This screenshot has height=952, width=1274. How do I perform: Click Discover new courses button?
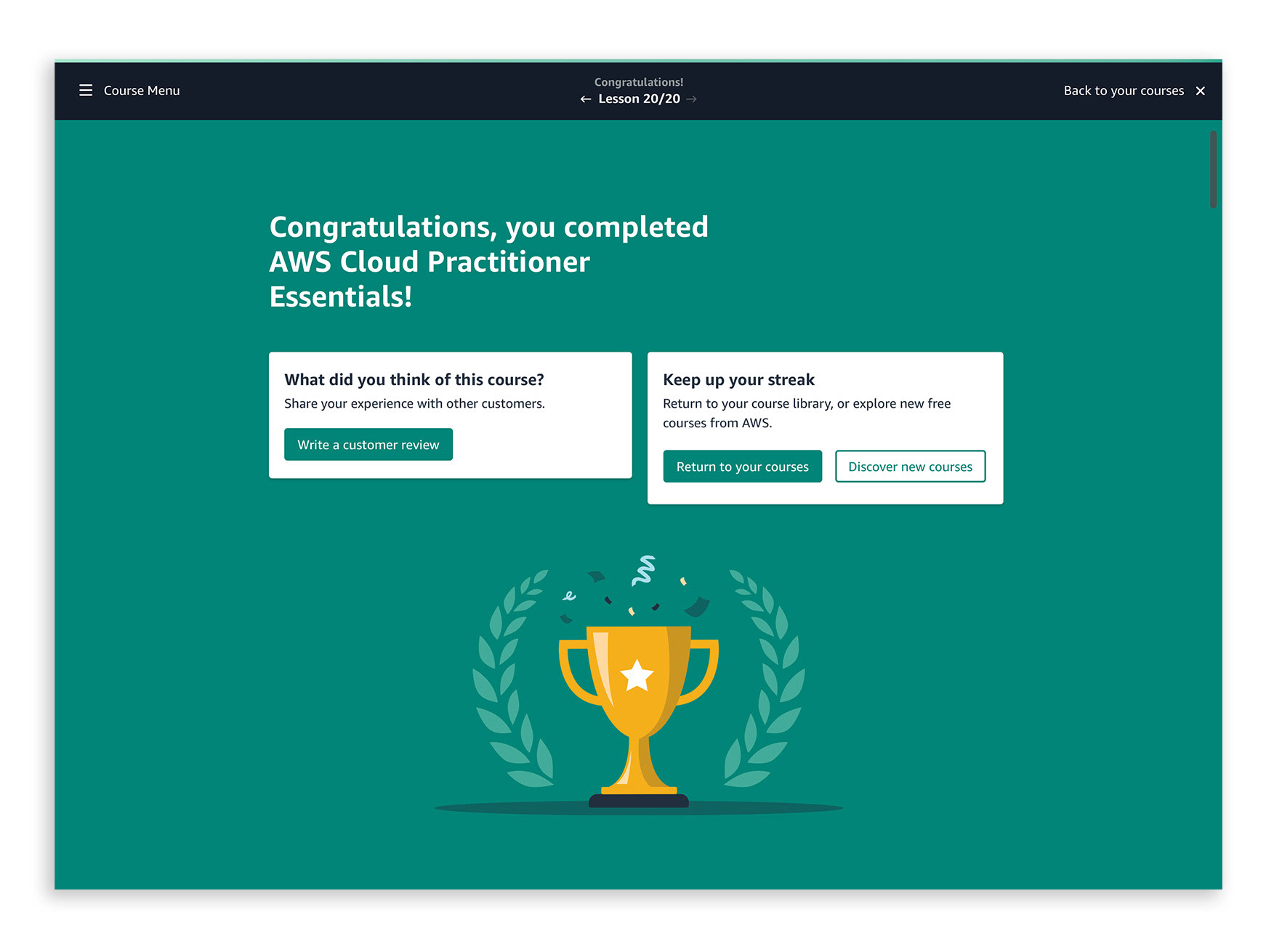pos(910,466)
